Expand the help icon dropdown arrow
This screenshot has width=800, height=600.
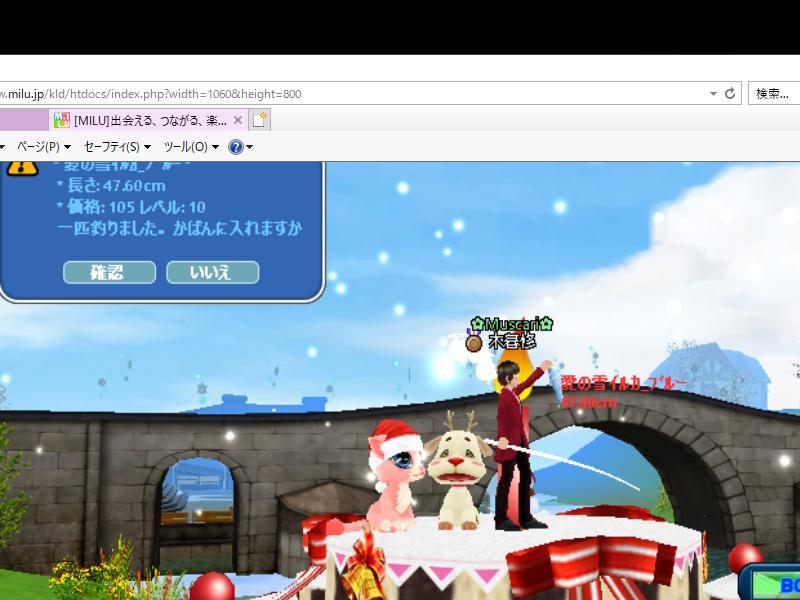250,147
